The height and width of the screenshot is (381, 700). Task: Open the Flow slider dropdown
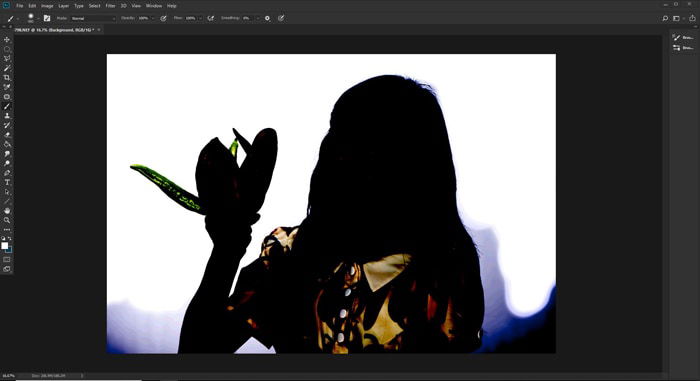200,18
